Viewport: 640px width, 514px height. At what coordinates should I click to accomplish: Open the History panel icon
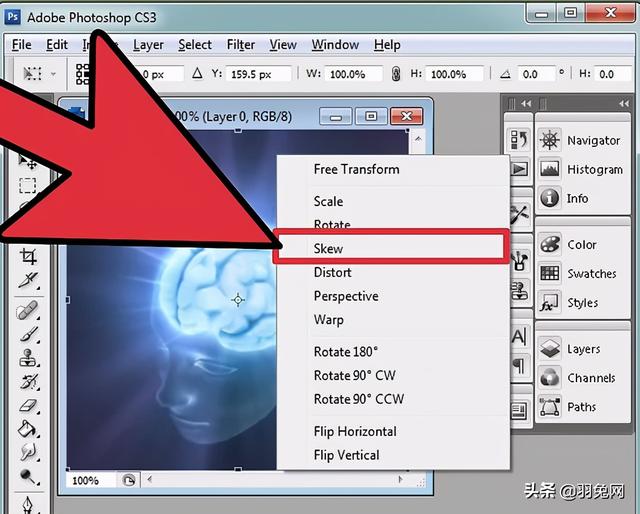(519, 140)
